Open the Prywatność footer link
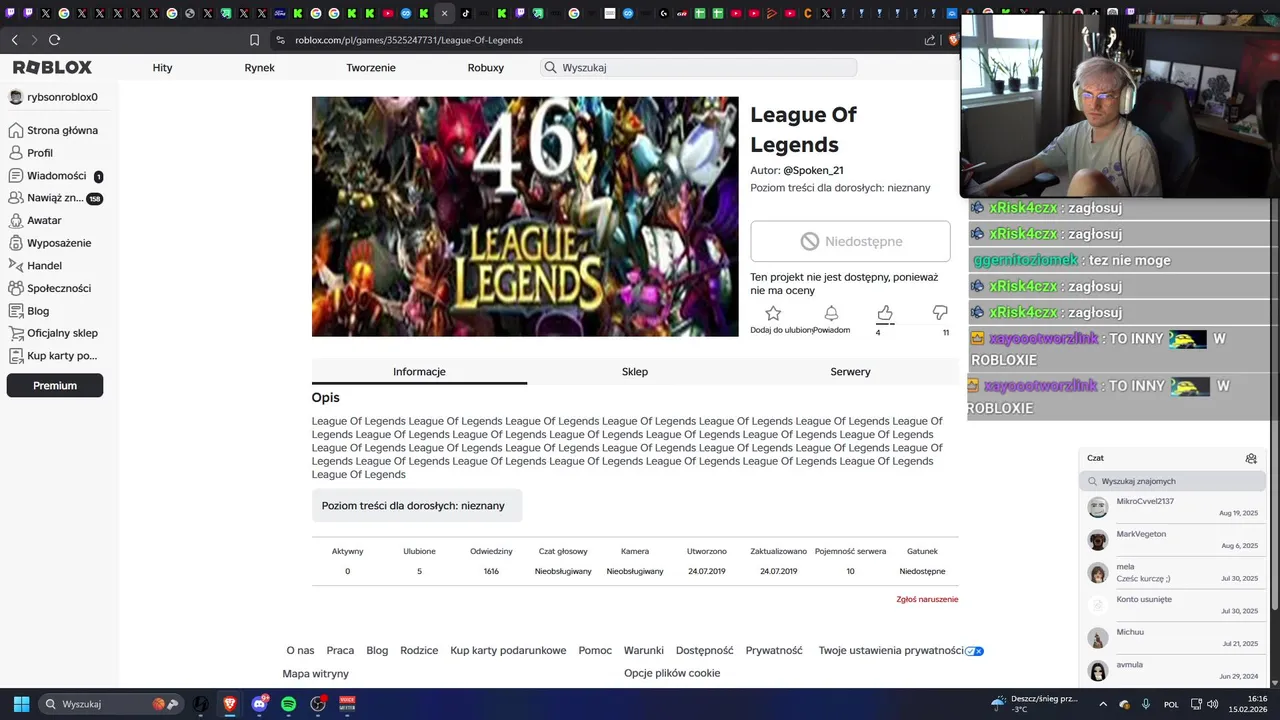The height and width of the screenshot is (720, 1280). click(x=774, y=650)
